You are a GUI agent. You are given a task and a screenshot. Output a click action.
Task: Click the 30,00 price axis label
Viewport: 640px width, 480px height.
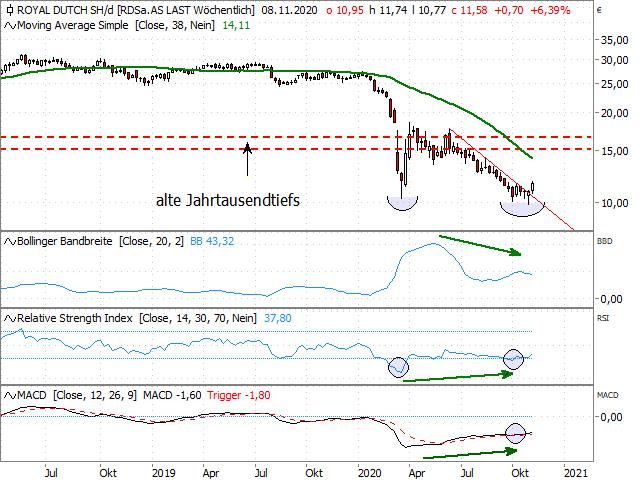[x=615, y=60]
